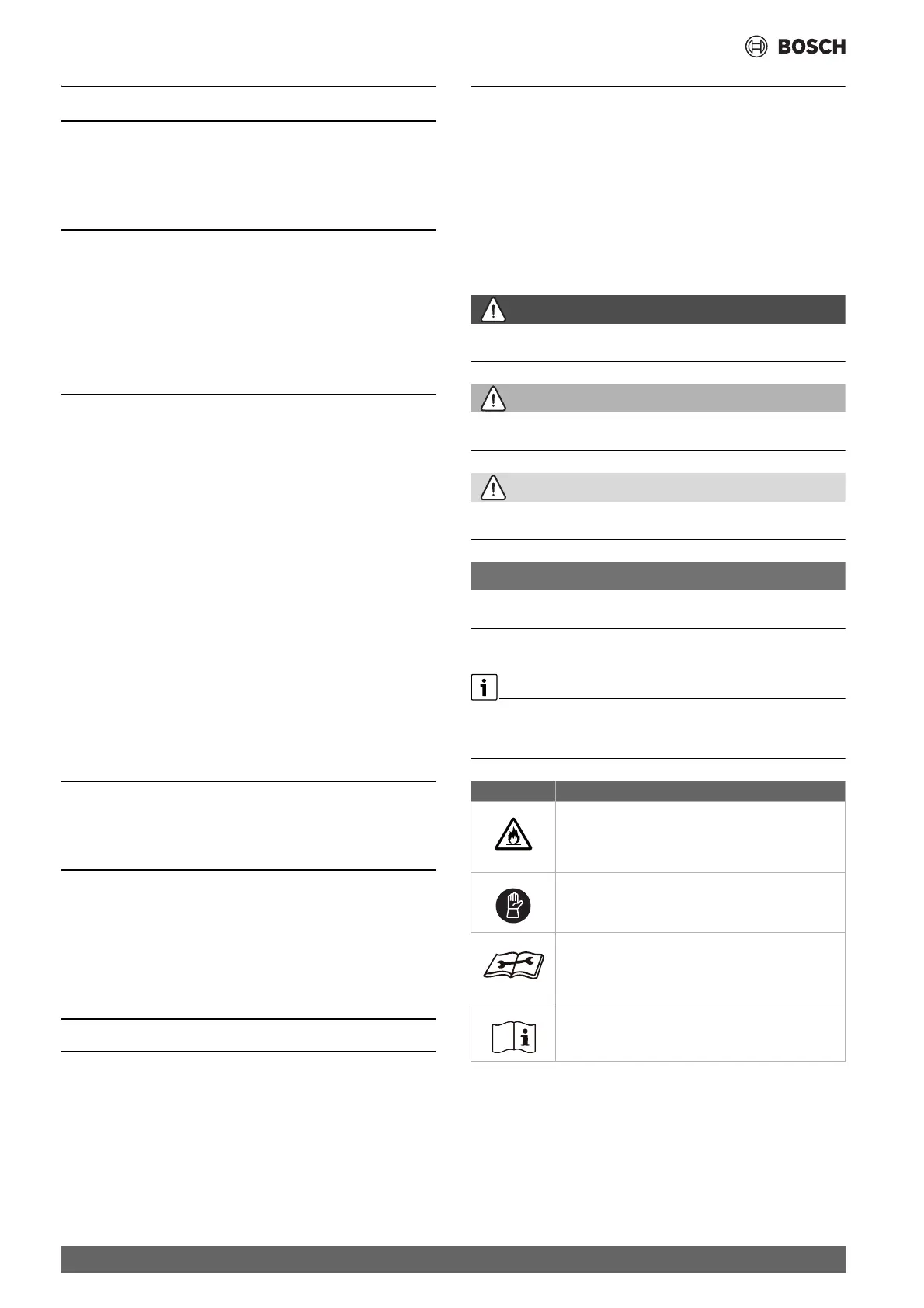
Task: Click the dark footer bar at page bottom
Action: coord(453,1259)
